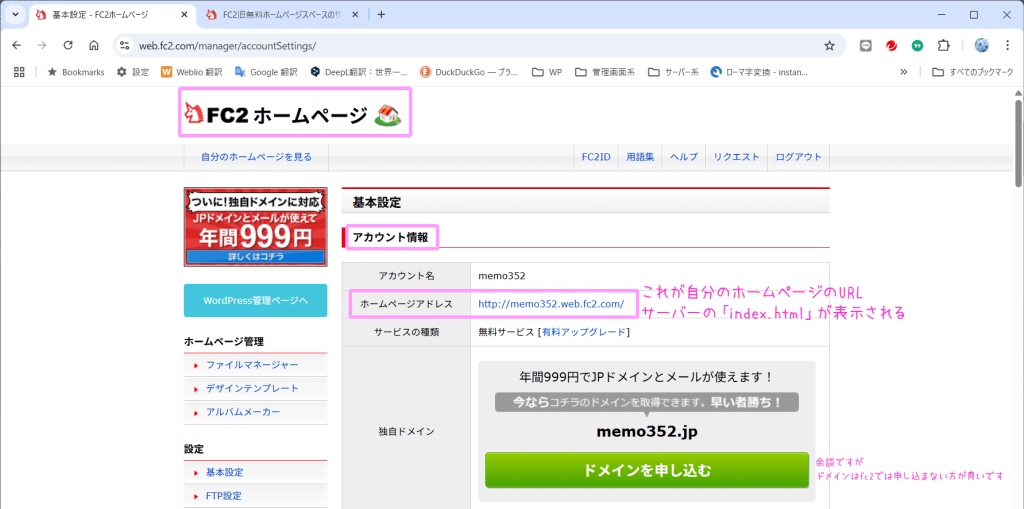Open the すべてのブックマーク folder

[971, 72]
